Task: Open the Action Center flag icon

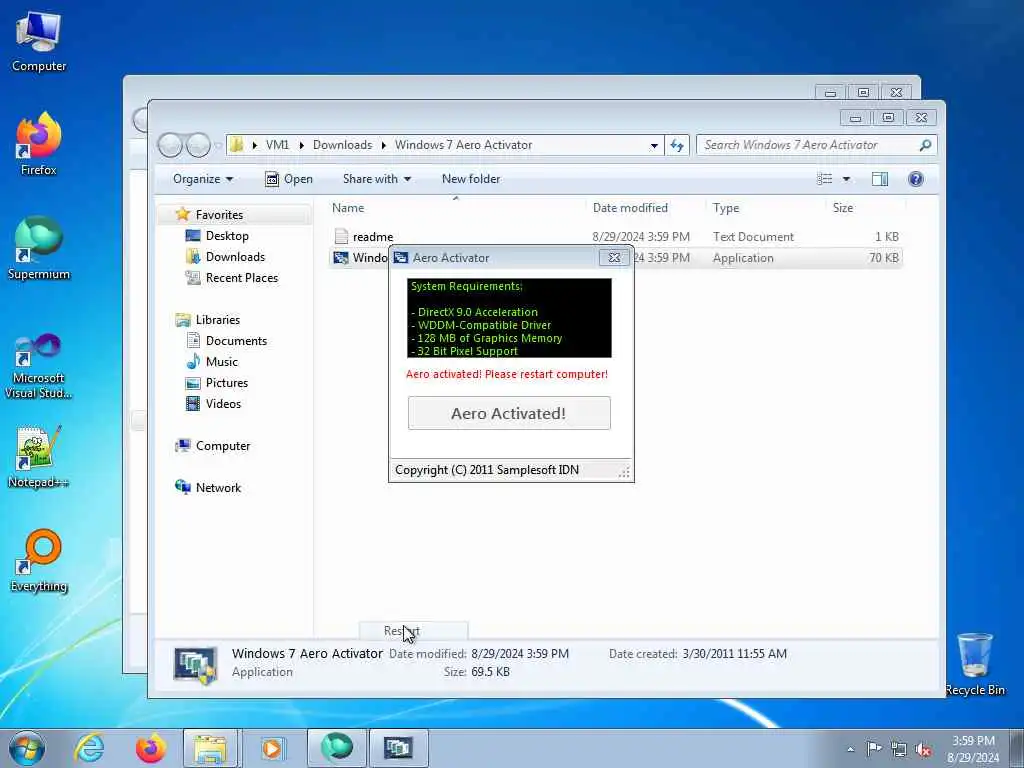Action: (874, 748)
